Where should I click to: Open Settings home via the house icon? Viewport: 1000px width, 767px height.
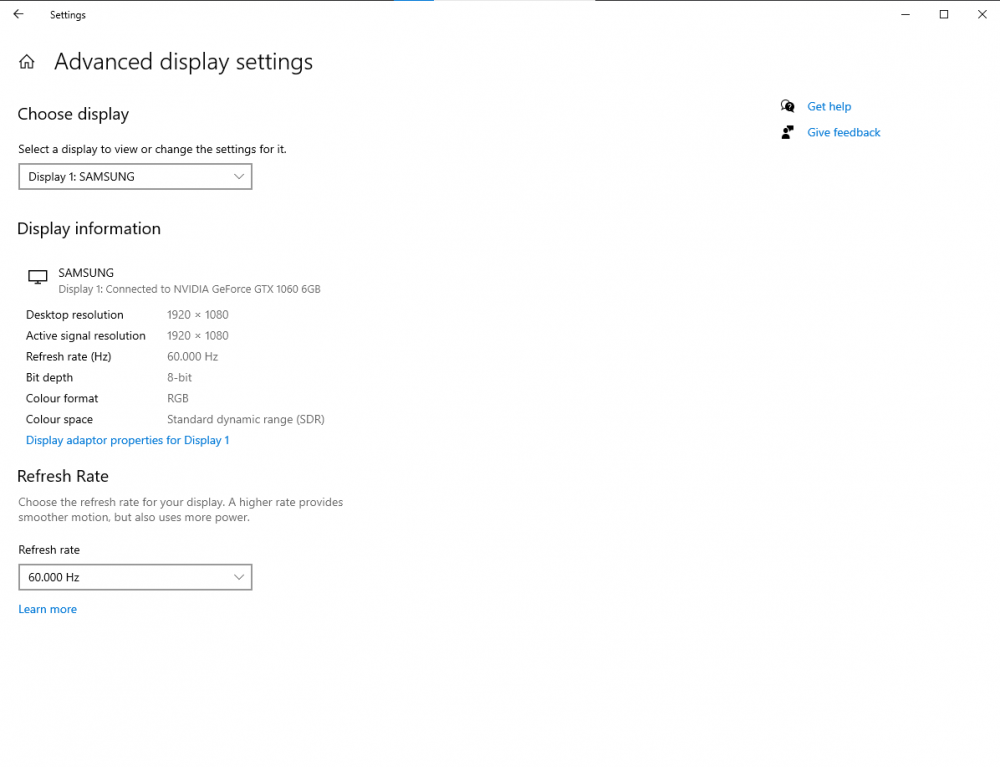tap(27, 62)
